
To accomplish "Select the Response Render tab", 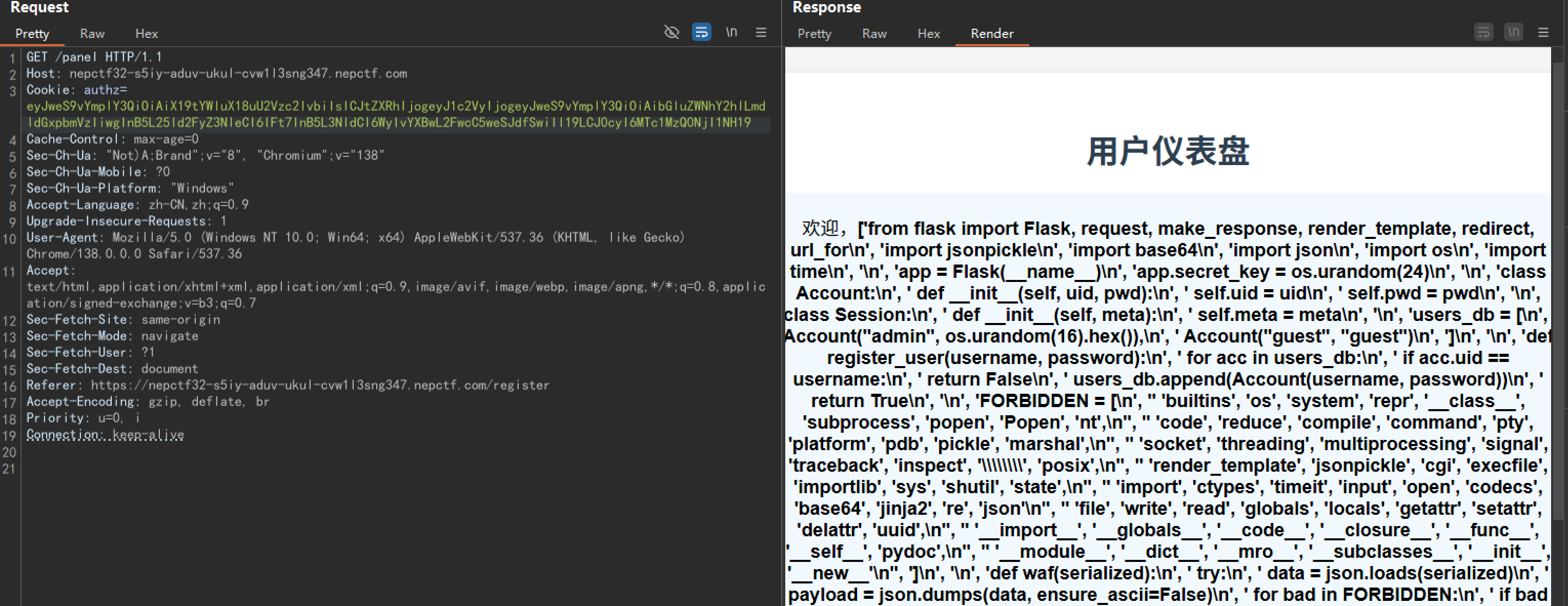I will pyautogui.click(x=991, y=33).
